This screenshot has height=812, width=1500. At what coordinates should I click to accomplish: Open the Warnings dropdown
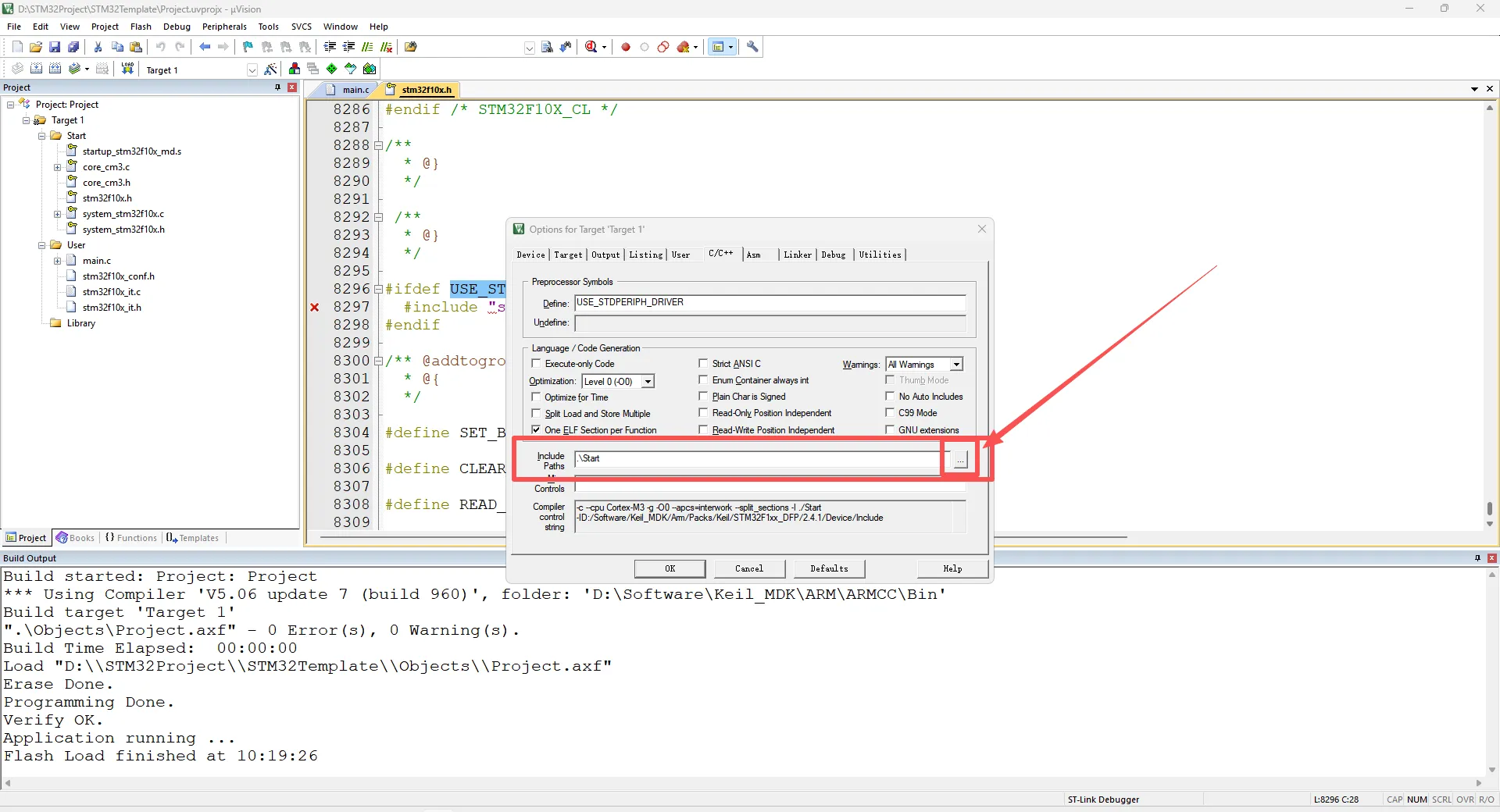(956, 365)
